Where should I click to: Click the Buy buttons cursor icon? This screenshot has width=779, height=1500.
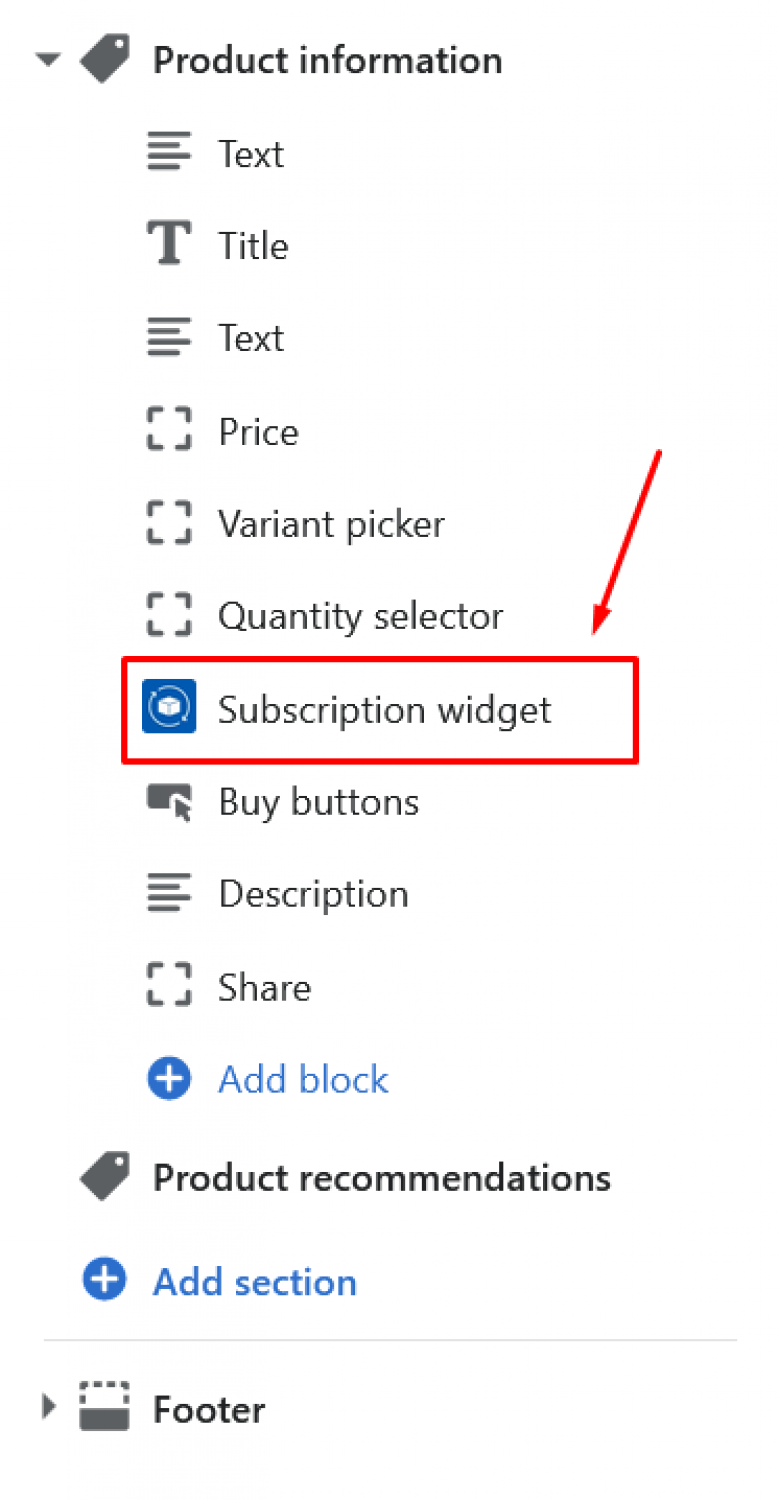click(169, 802)
